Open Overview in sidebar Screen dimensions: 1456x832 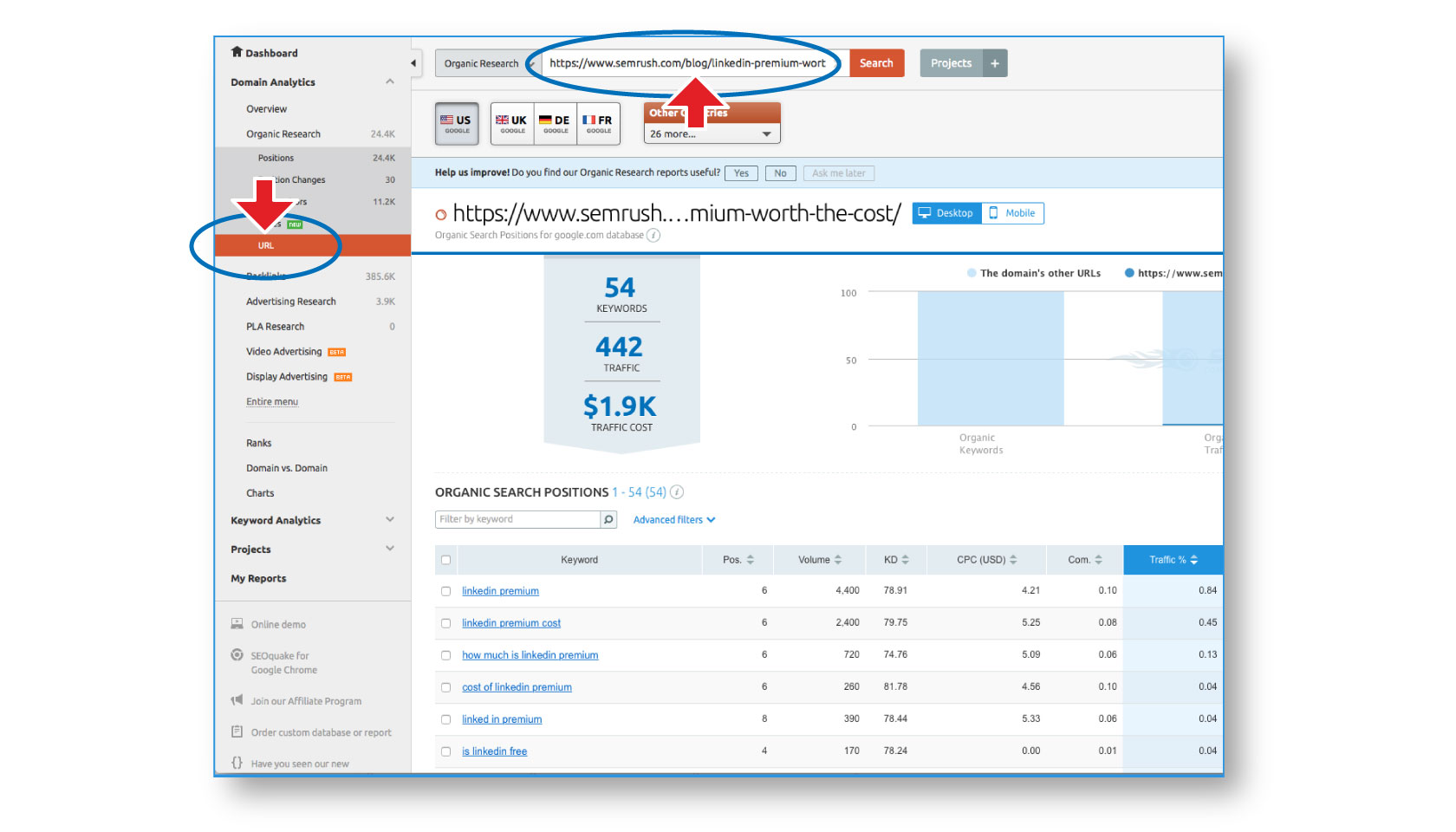(266, 109)
